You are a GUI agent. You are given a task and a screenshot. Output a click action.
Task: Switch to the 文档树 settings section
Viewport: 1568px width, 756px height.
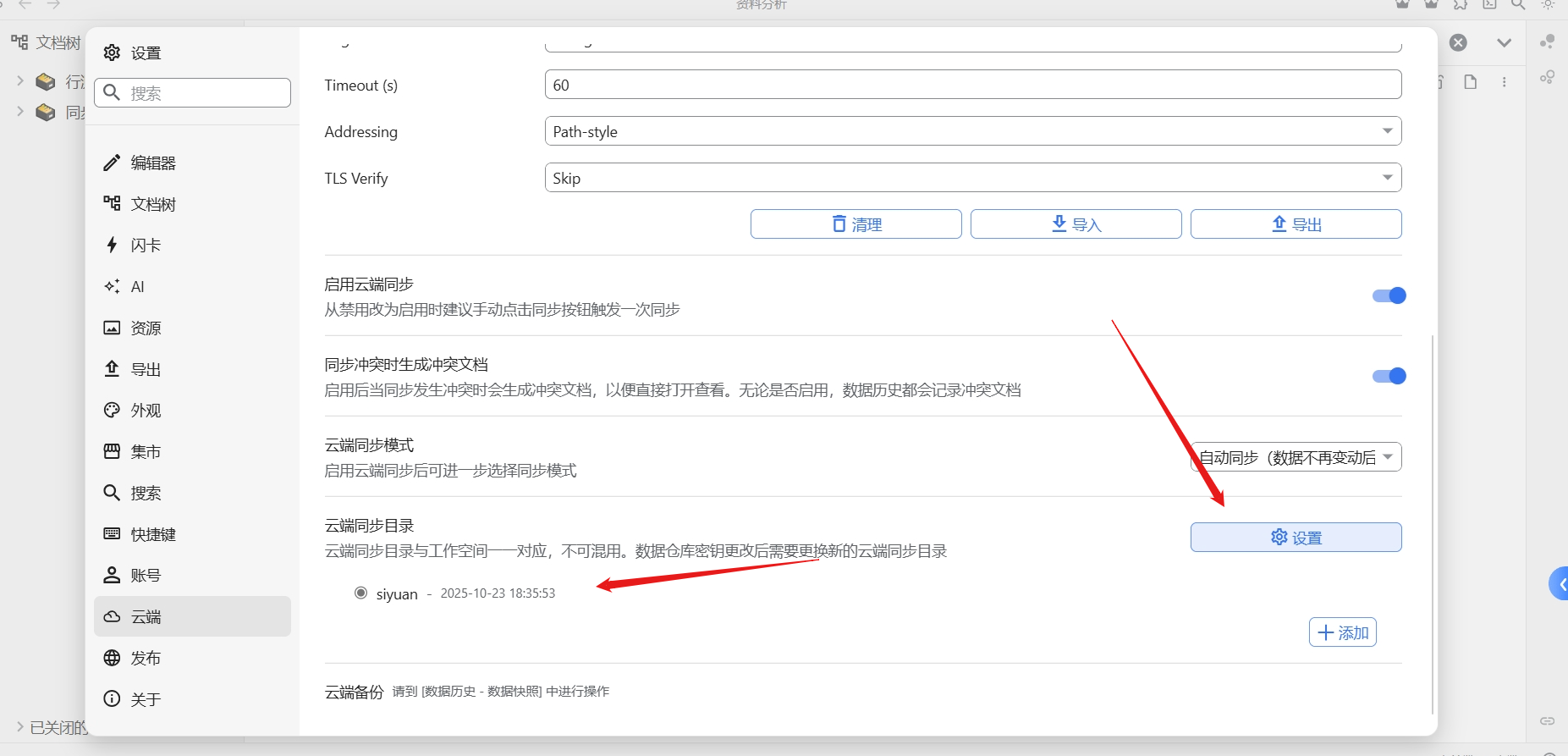(x=192, y=204)
